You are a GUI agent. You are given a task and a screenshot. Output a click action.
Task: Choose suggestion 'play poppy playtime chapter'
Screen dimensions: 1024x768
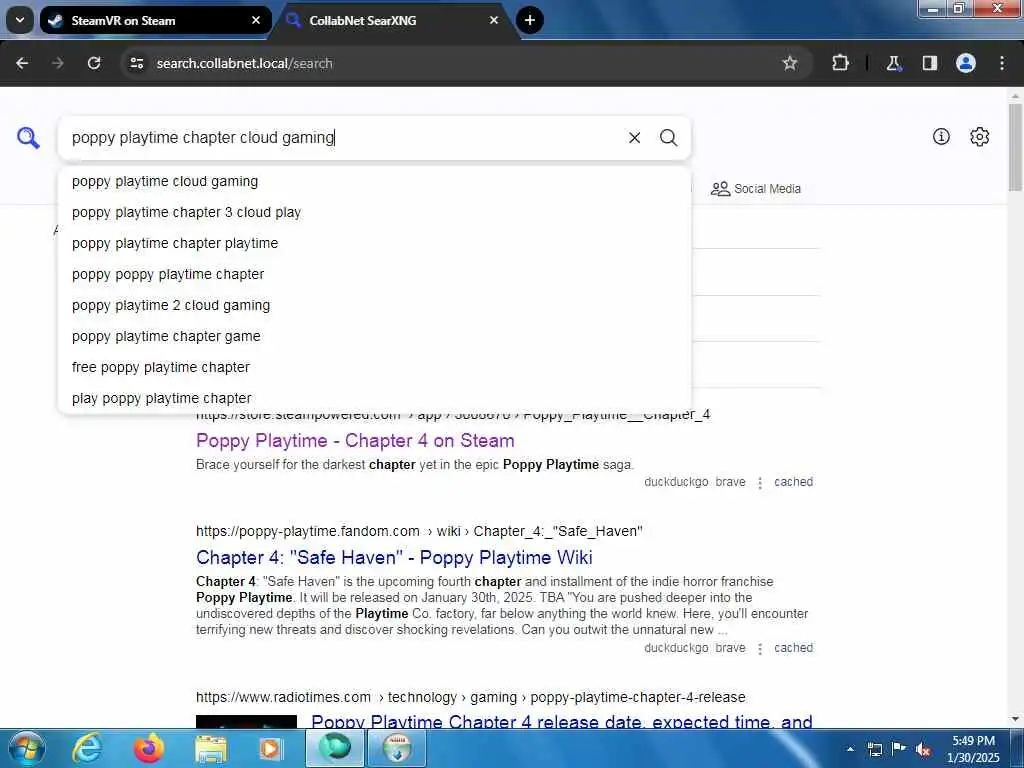pyautogui.click(x=375, y=398)
